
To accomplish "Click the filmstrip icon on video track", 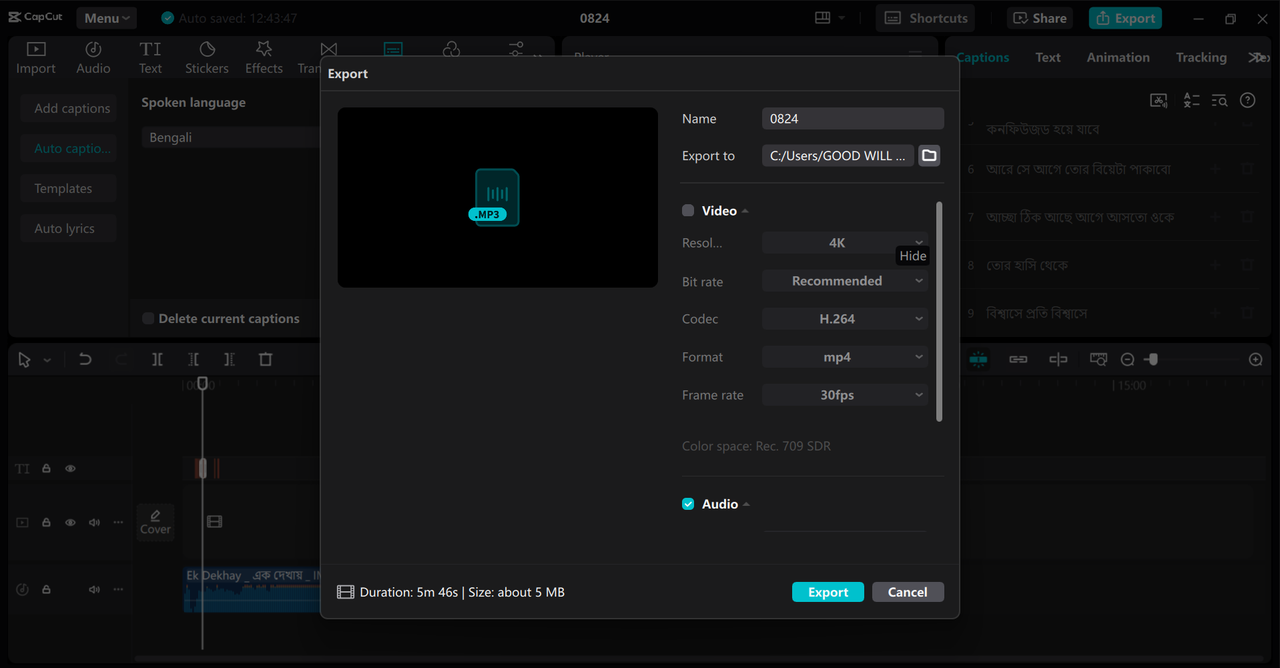I will [214, 522].
